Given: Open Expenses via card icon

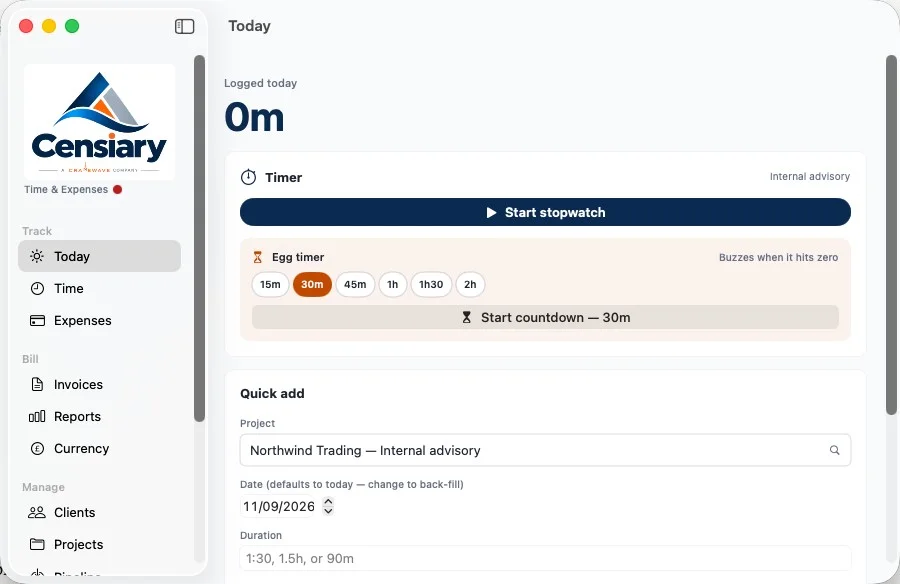Looking at the screenshot, I should tap(37, 320).
